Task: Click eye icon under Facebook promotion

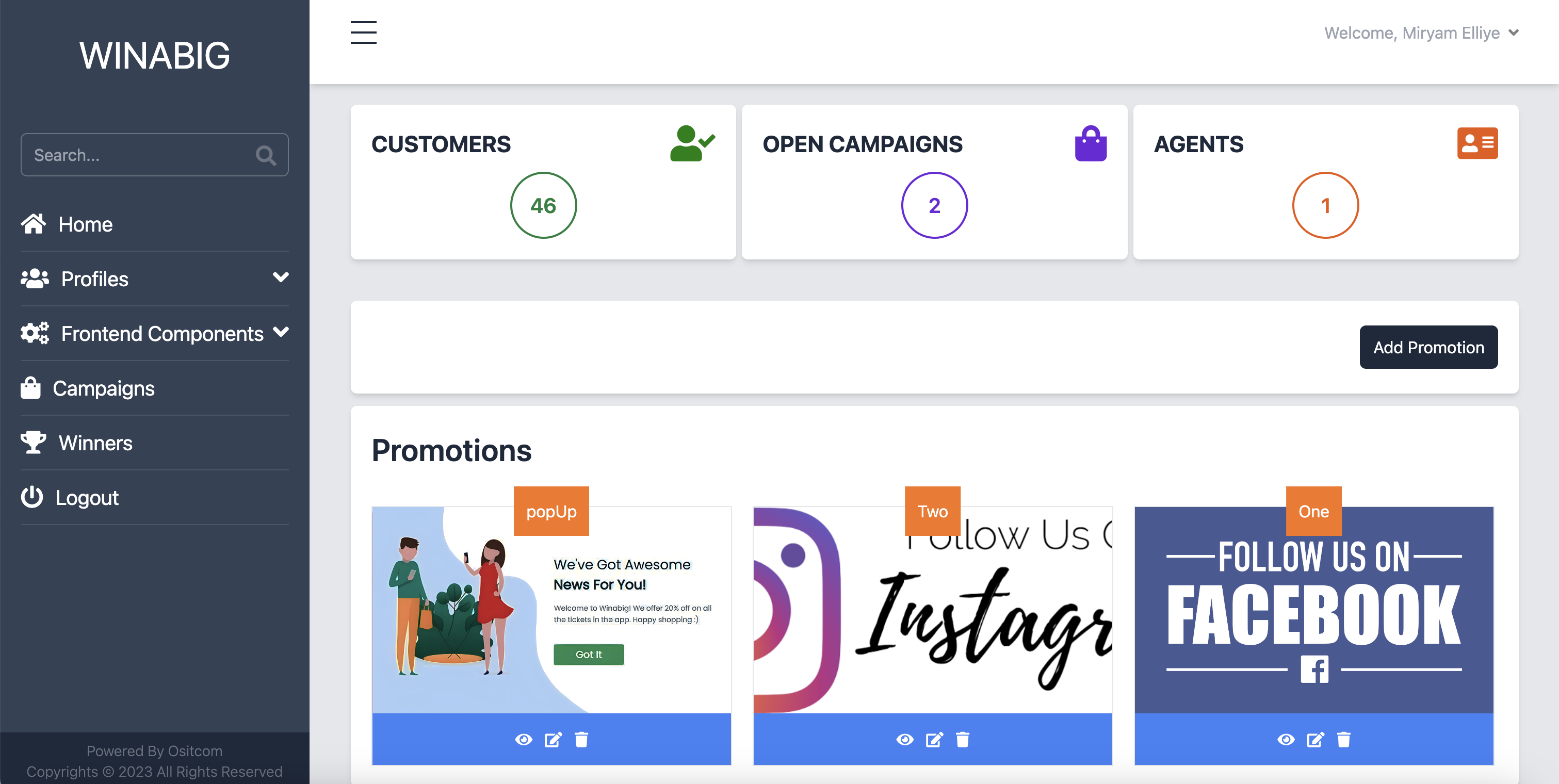Action: point(1286,739)
